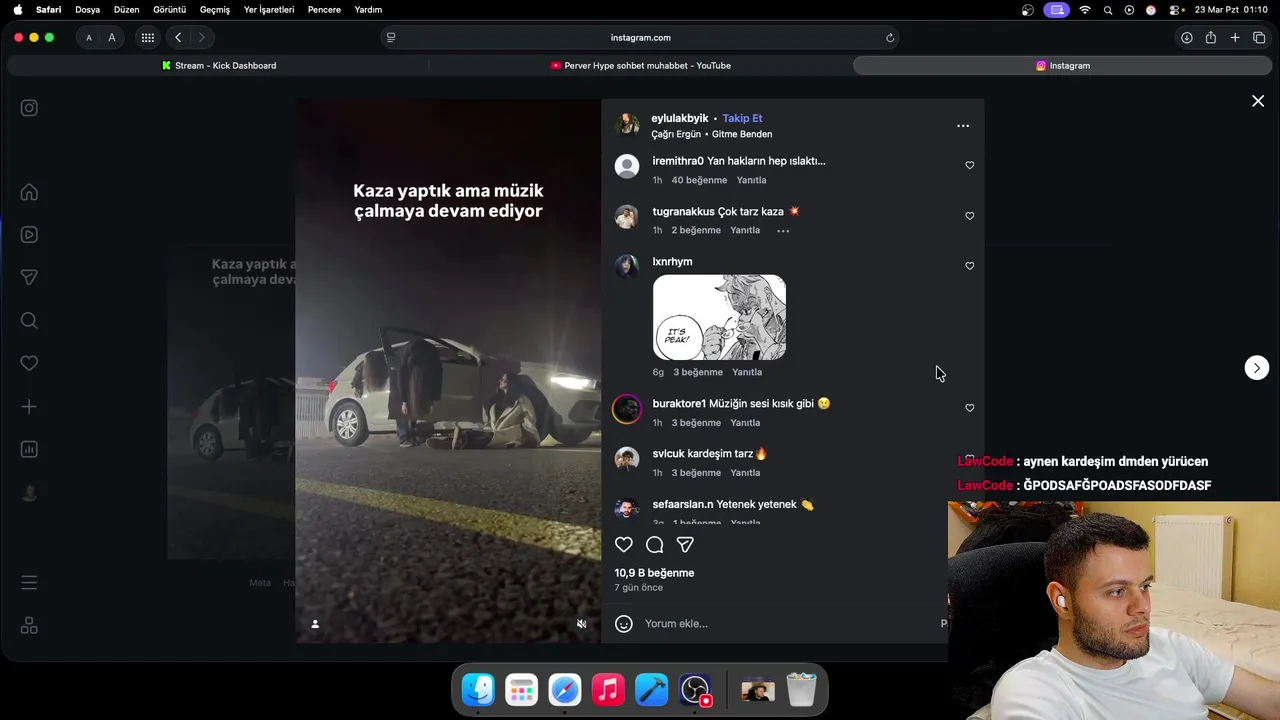
Task: Go to next post arrow
Action: [1257, 368]
